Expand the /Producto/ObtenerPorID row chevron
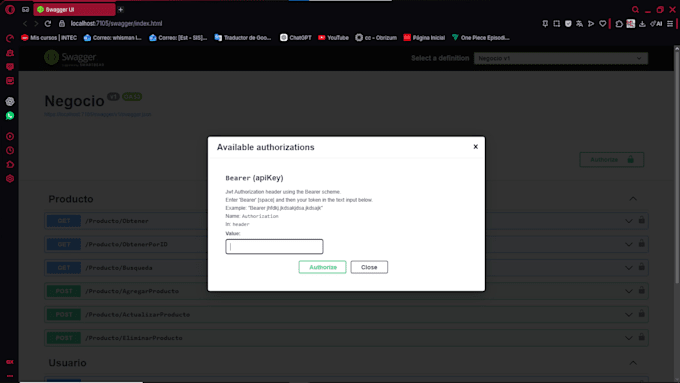Image resolution: width=680 pixels, height=383 pixels. pos(628,244)
